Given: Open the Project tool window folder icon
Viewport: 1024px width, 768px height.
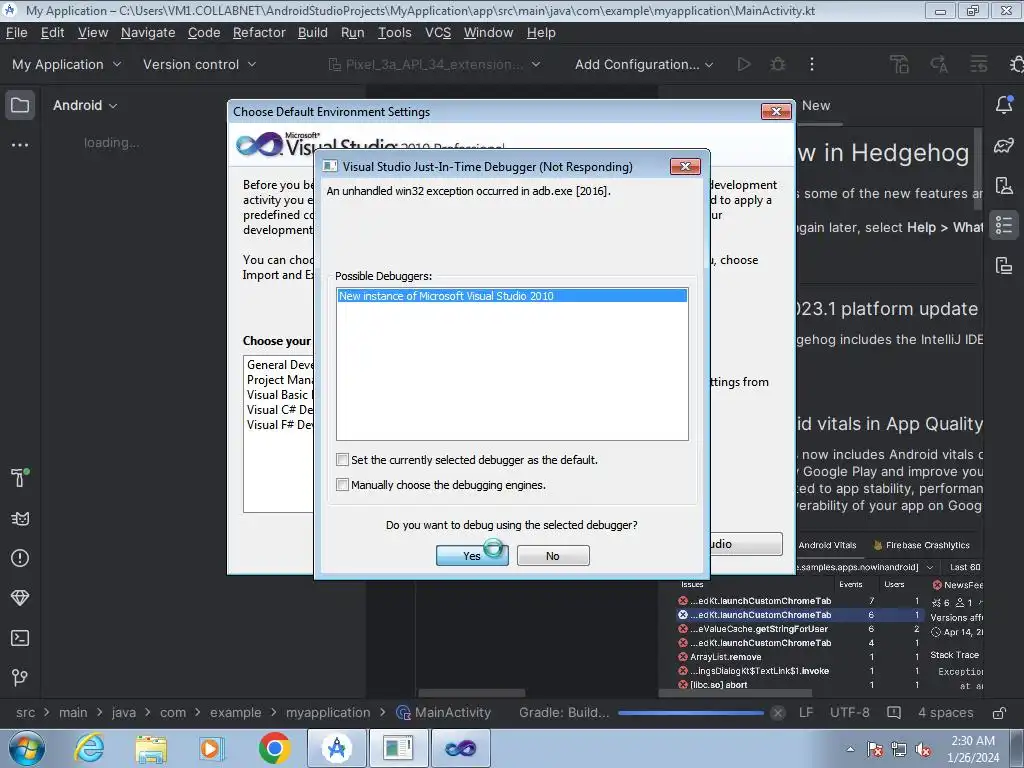Looking at the screenshot, I should pos(20,105).
